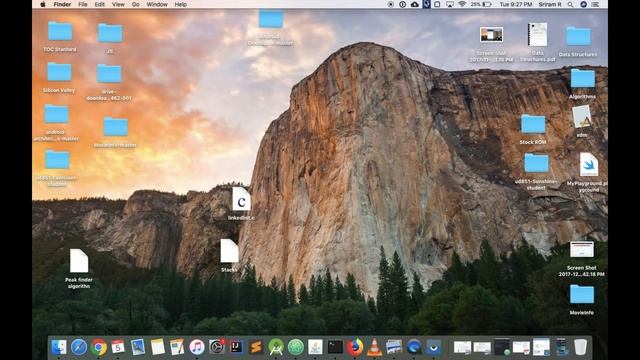Select the MyPlayground playground file
This screenshot has height=360, width=640.
click(589, 165)
